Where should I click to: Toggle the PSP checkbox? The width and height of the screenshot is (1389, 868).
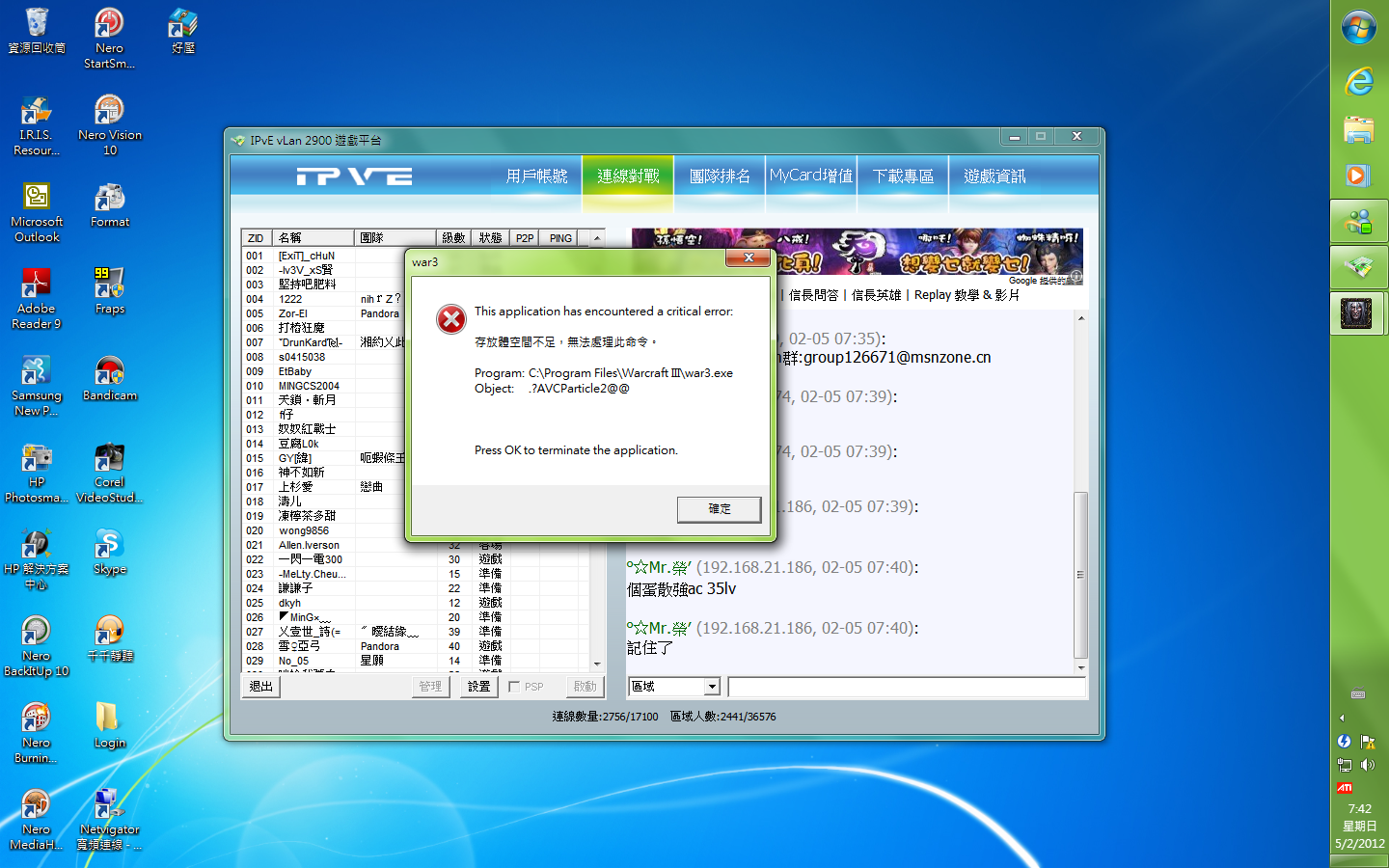click(x=514, y=687)
